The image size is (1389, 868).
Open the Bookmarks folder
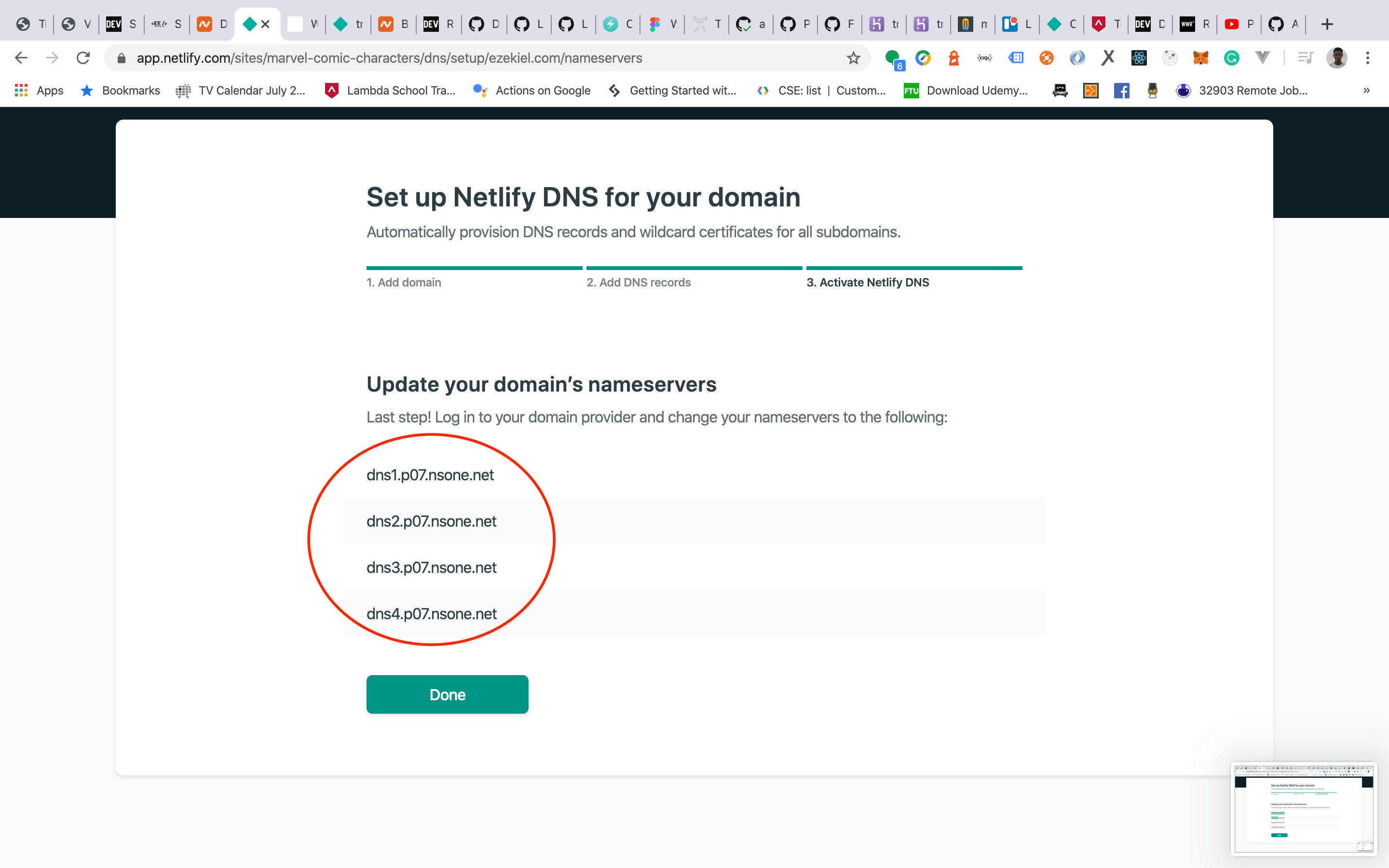(x=121, y=90)
